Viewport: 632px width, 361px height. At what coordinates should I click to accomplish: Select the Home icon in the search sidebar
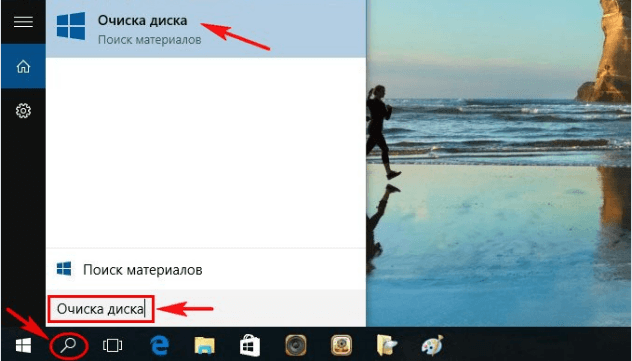click(x=23, y=66)
